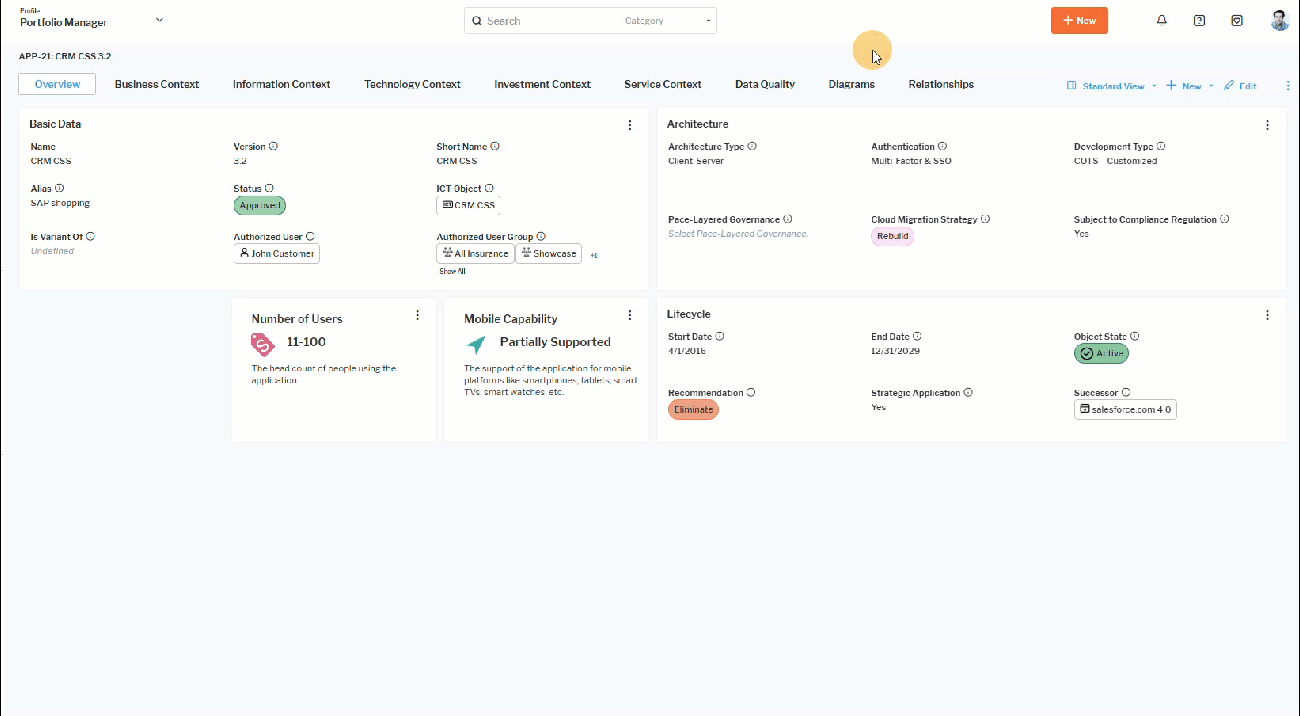Open Basic Data panel options menu
This screenshot has width=1300, height=716.
(x=630, y=125)
